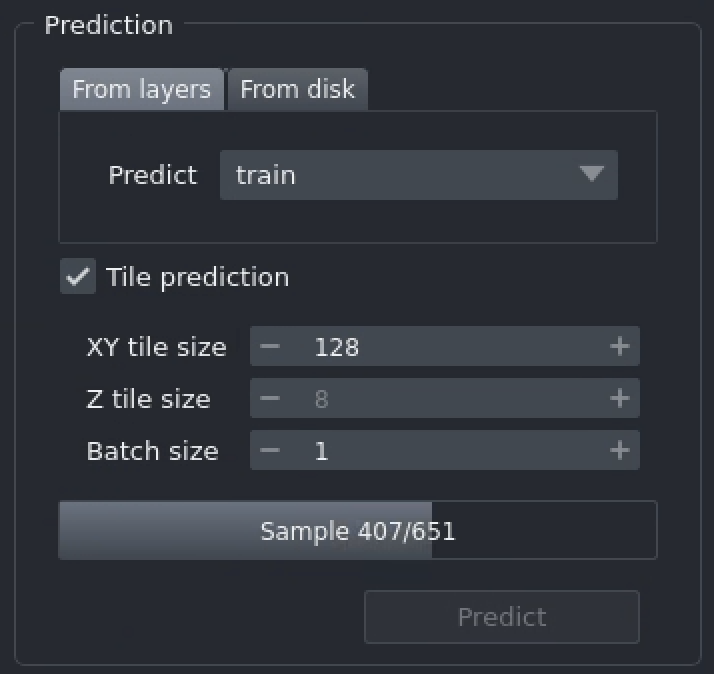Screen dimensions: 714x674
Task: Decrease the Batch size value
Action: 270,451
